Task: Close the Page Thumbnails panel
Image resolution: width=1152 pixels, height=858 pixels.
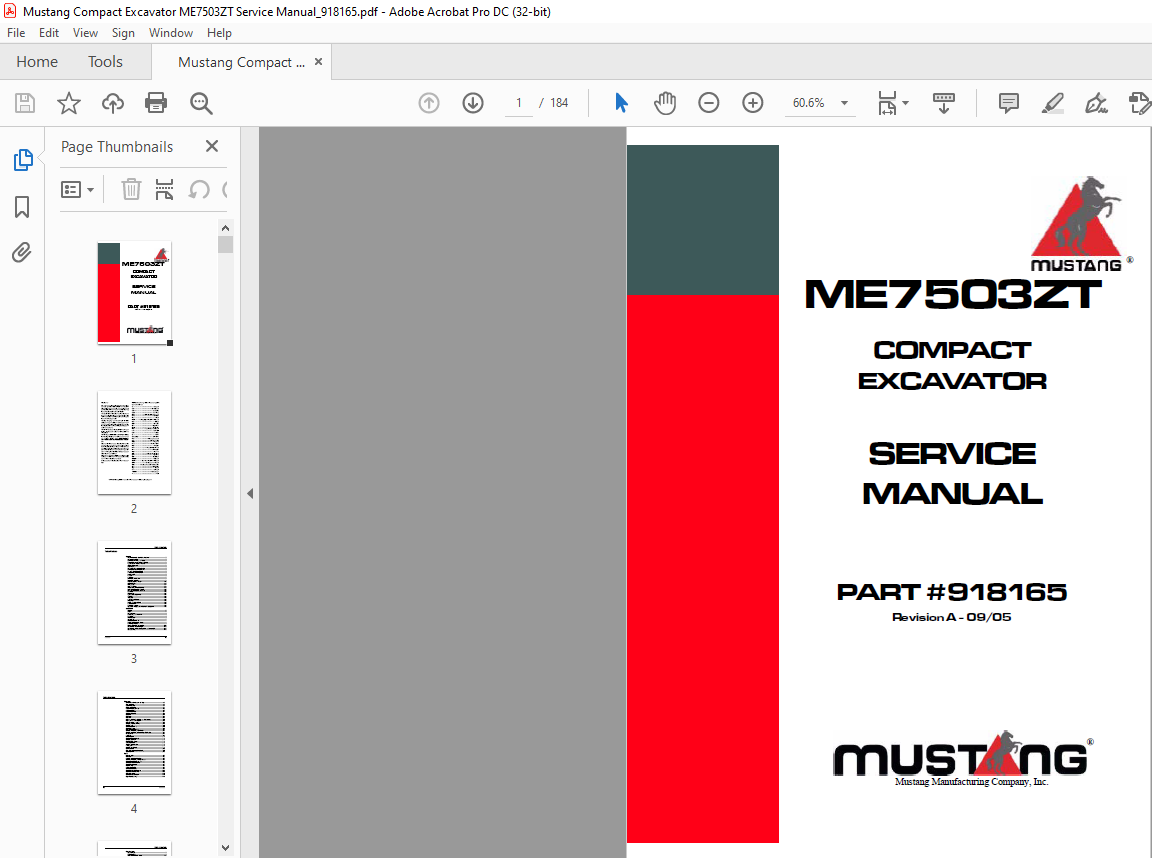Action: tap(212, 146)
